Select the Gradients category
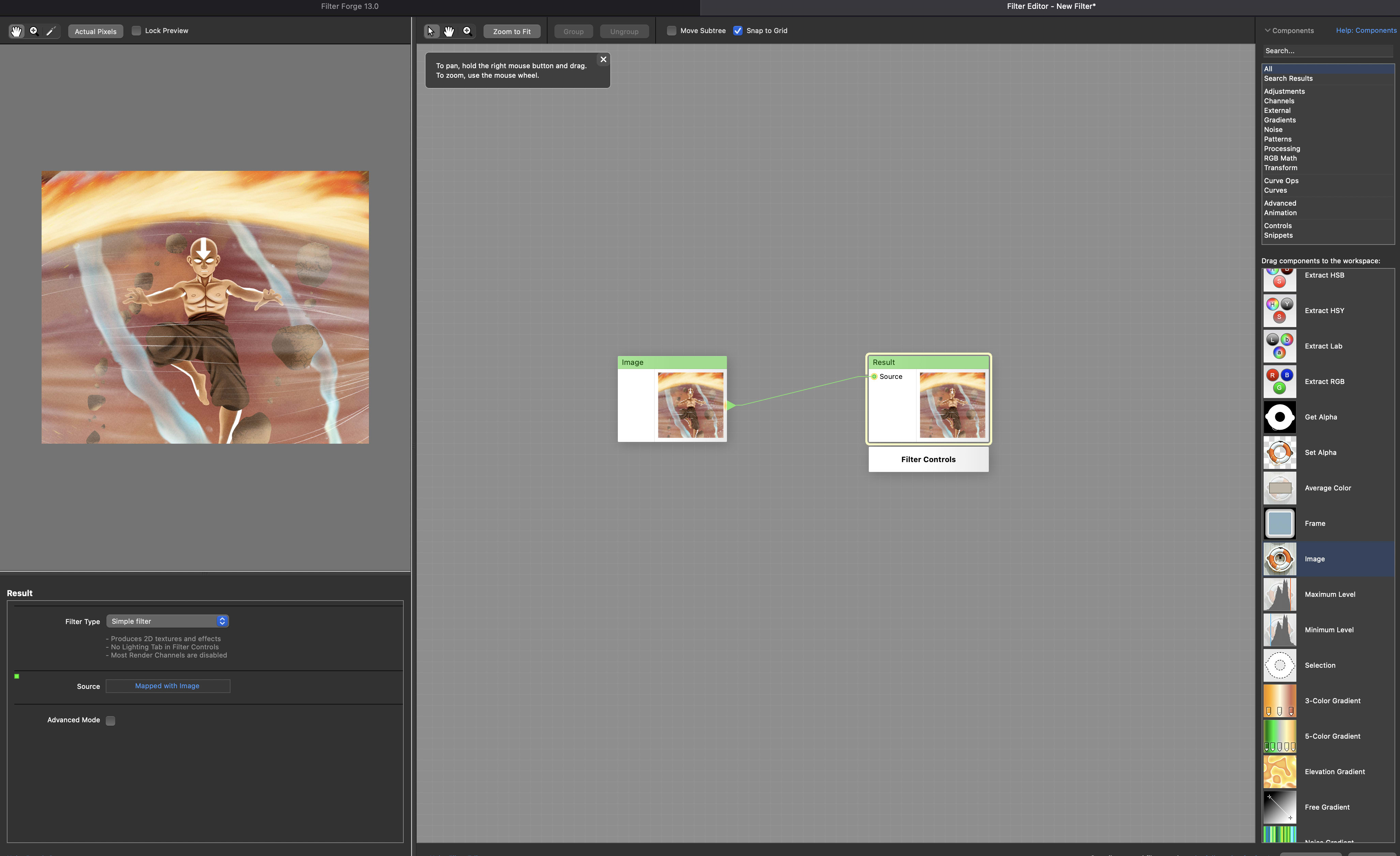Image resolution: width=1400 pixels, height=856 pixels. 1328,120
